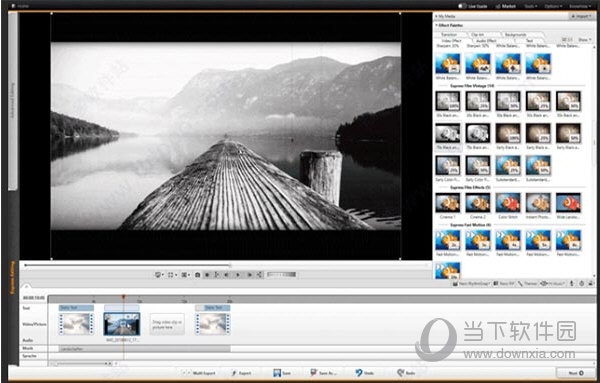600x383 pixels.
Task: Open the Show filter dropdown
Action: (584, 40)
